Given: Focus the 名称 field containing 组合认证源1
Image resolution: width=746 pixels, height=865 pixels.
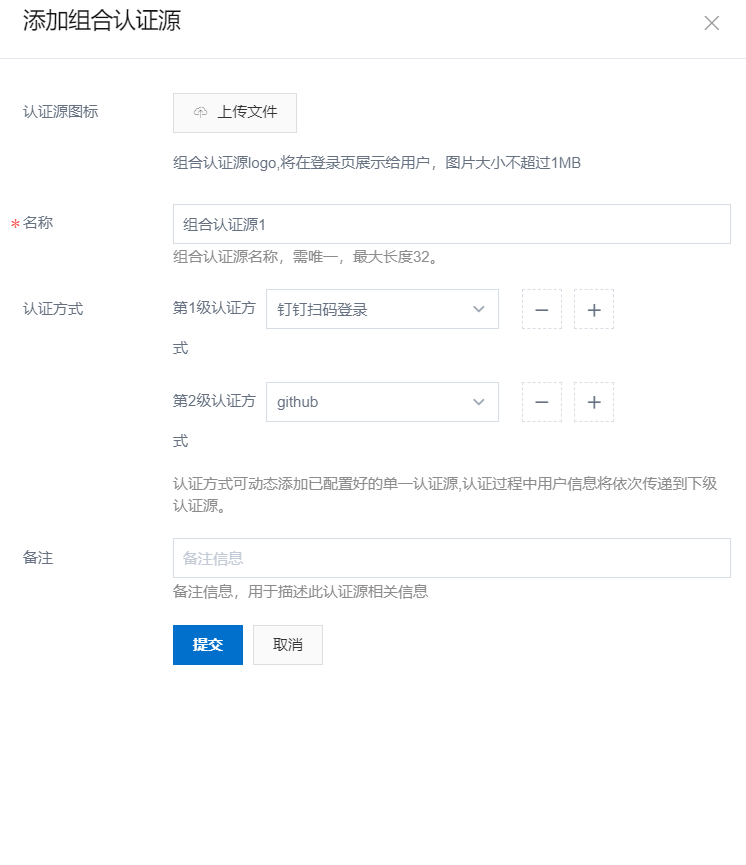Looking at the screenshot, I should (451, 224).
